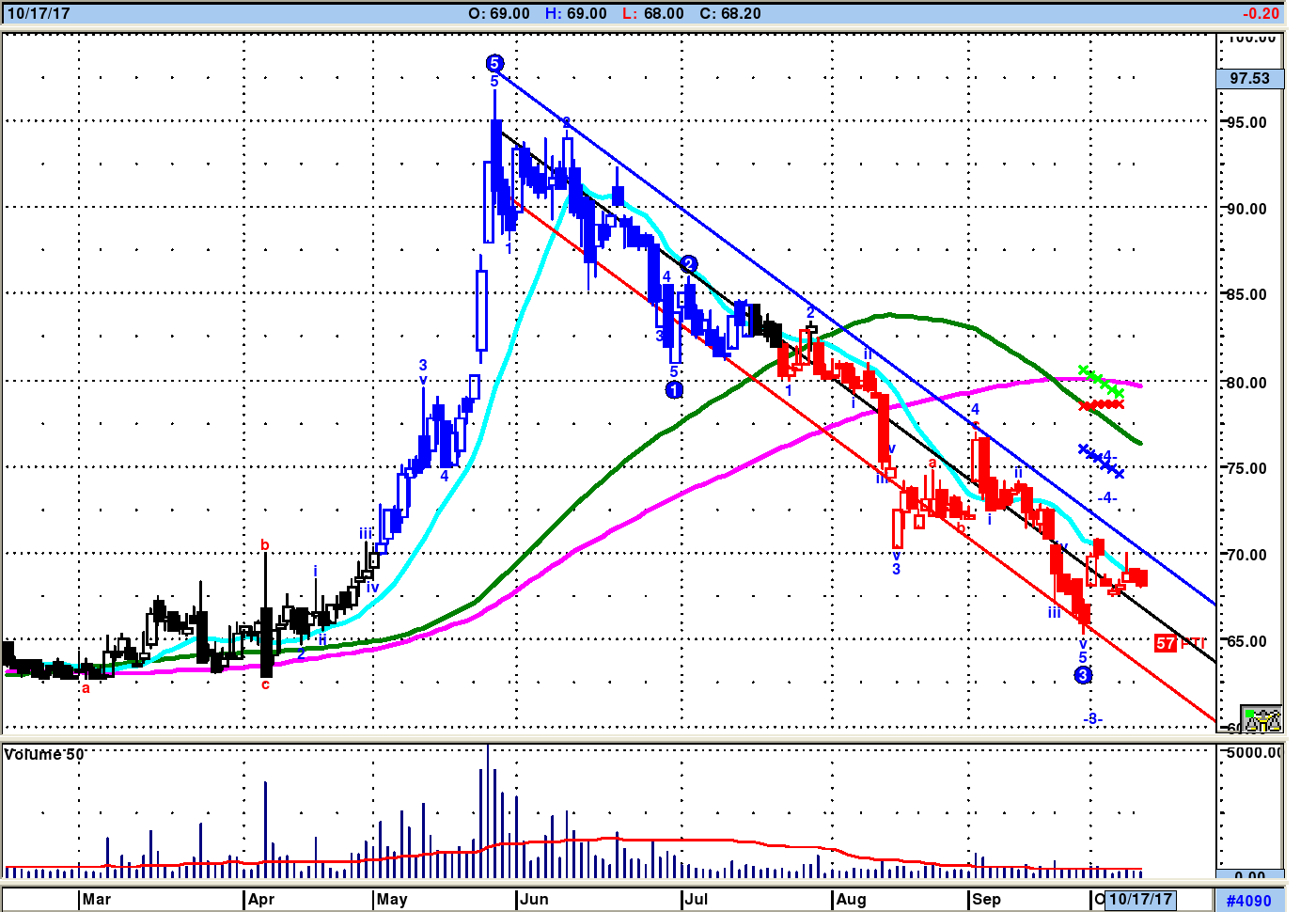This screenshot has width=1316, height=912.
Task: Select the circled wave 5 marker at peak
Action: point(494,63)
